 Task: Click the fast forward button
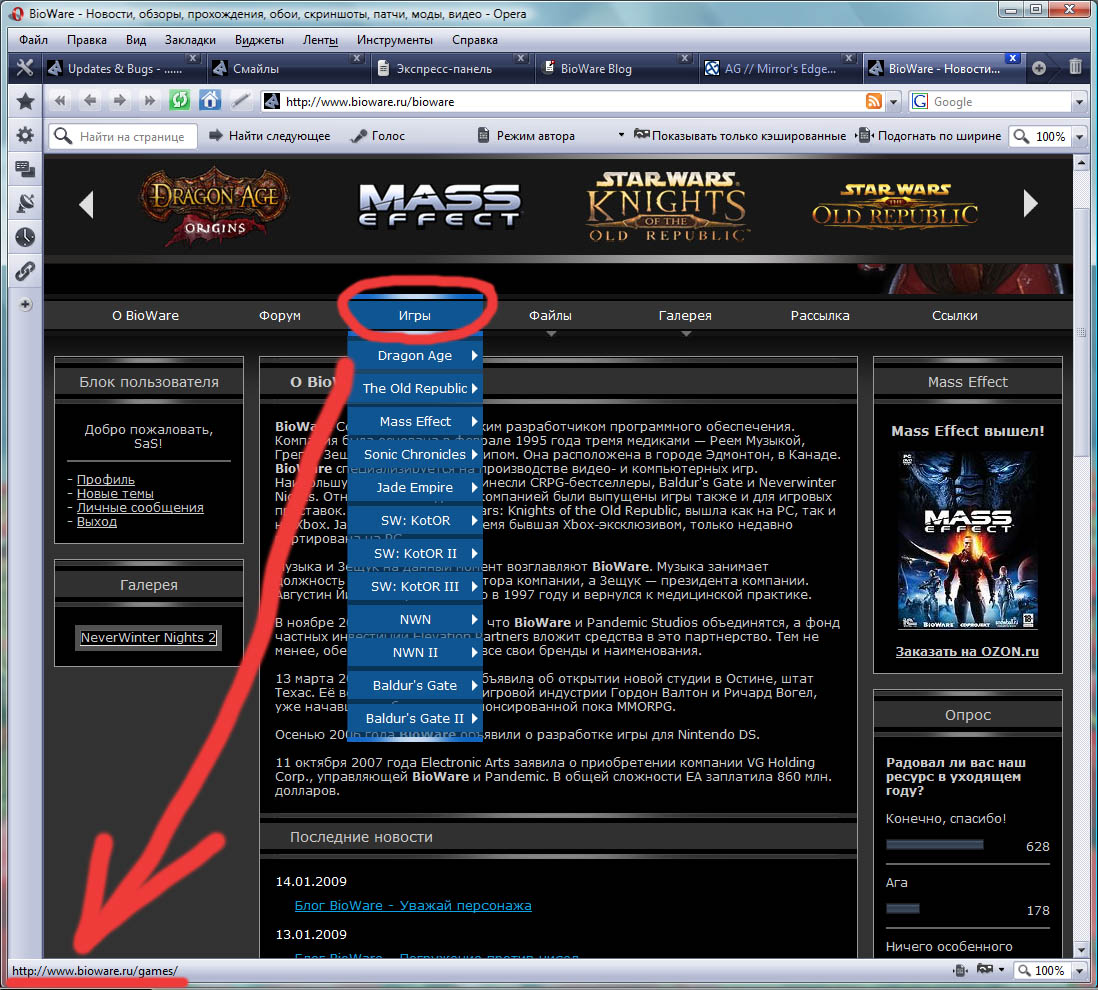149,101
